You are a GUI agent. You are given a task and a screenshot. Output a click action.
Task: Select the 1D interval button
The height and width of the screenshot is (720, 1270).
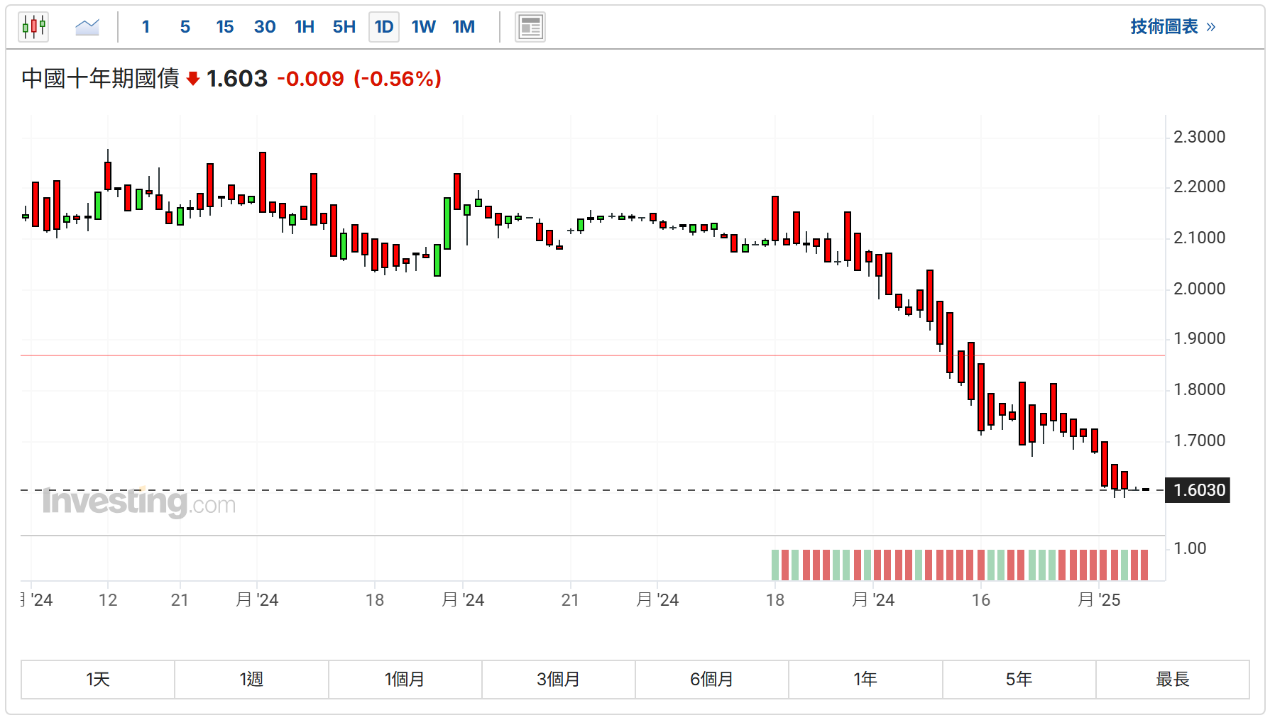pos(384,27)
